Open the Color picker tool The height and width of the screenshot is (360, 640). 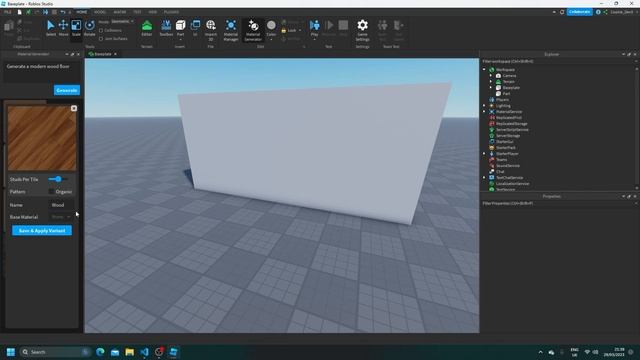coord(271,28)
